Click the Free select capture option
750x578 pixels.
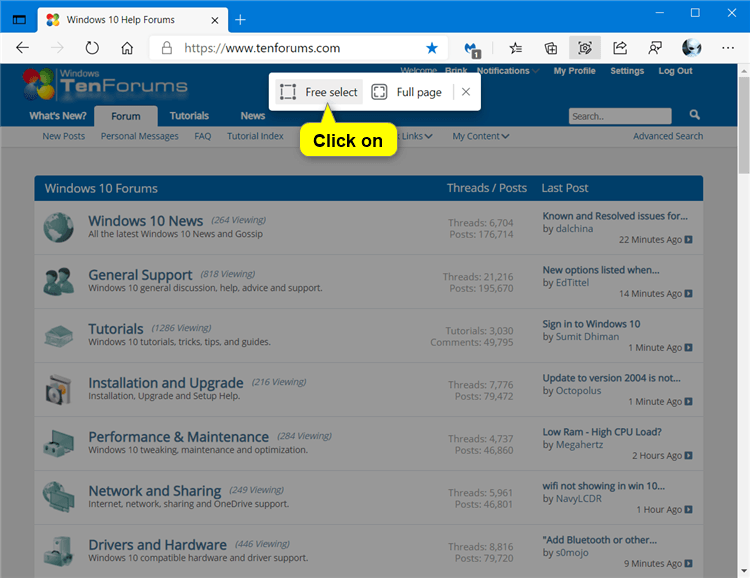(x=319, y=92)
